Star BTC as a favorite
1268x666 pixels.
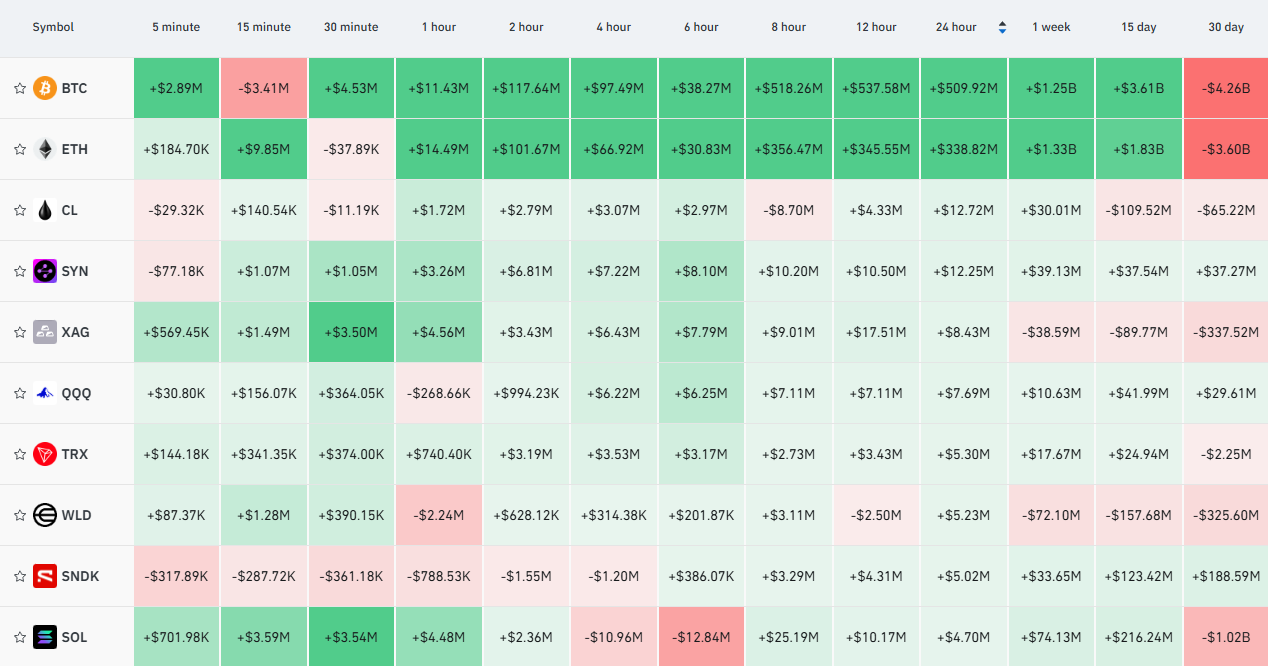point(19,88)
